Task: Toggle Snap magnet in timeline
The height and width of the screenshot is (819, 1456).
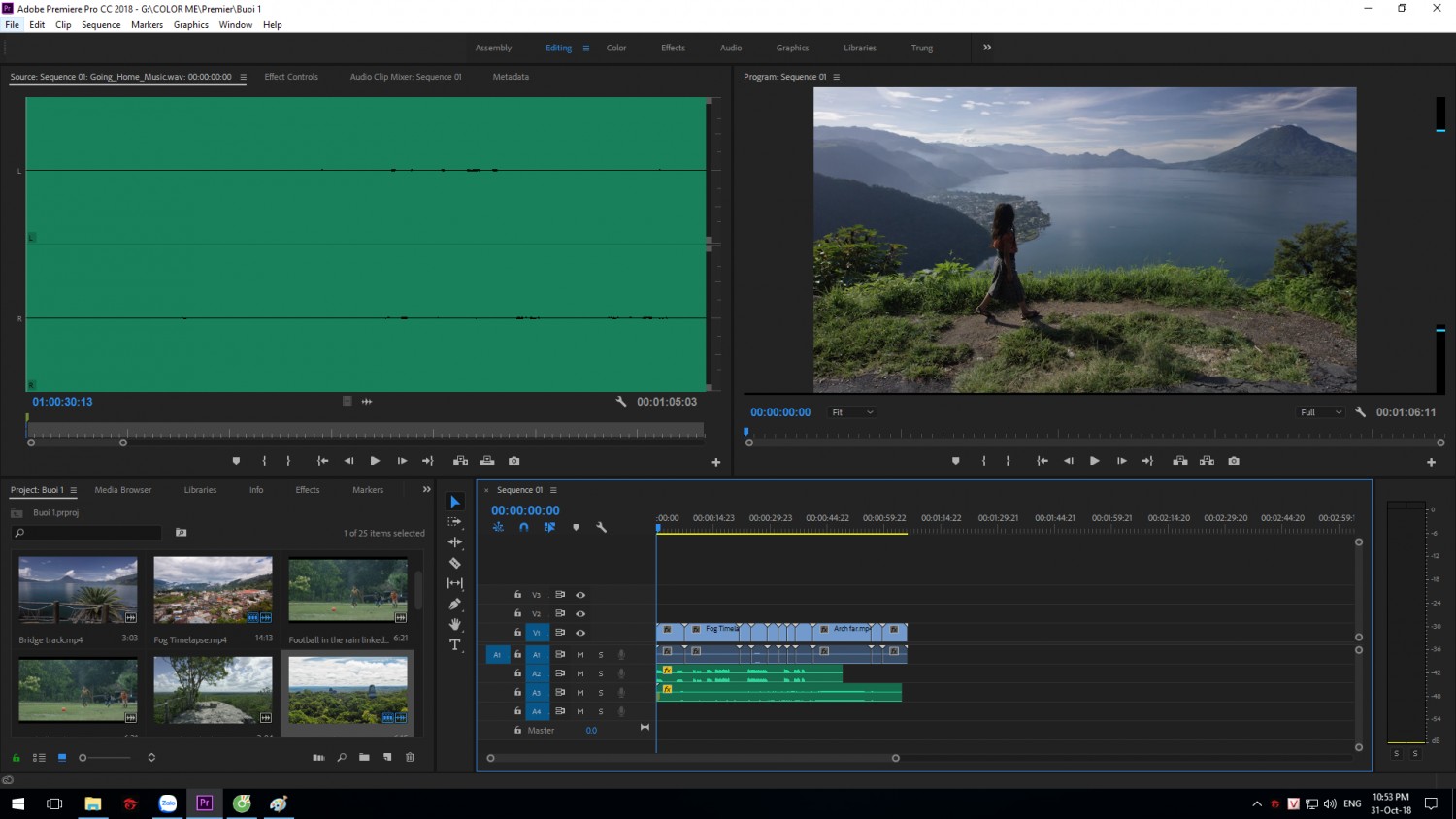Action: [x=524, y=528]
